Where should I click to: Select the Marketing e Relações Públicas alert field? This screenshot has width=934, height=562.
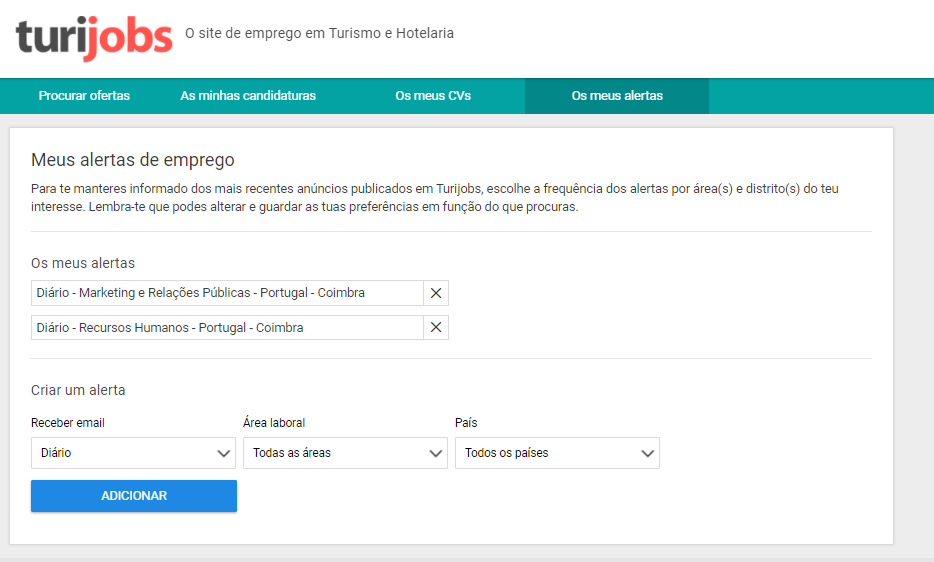[x=227, y=293]
